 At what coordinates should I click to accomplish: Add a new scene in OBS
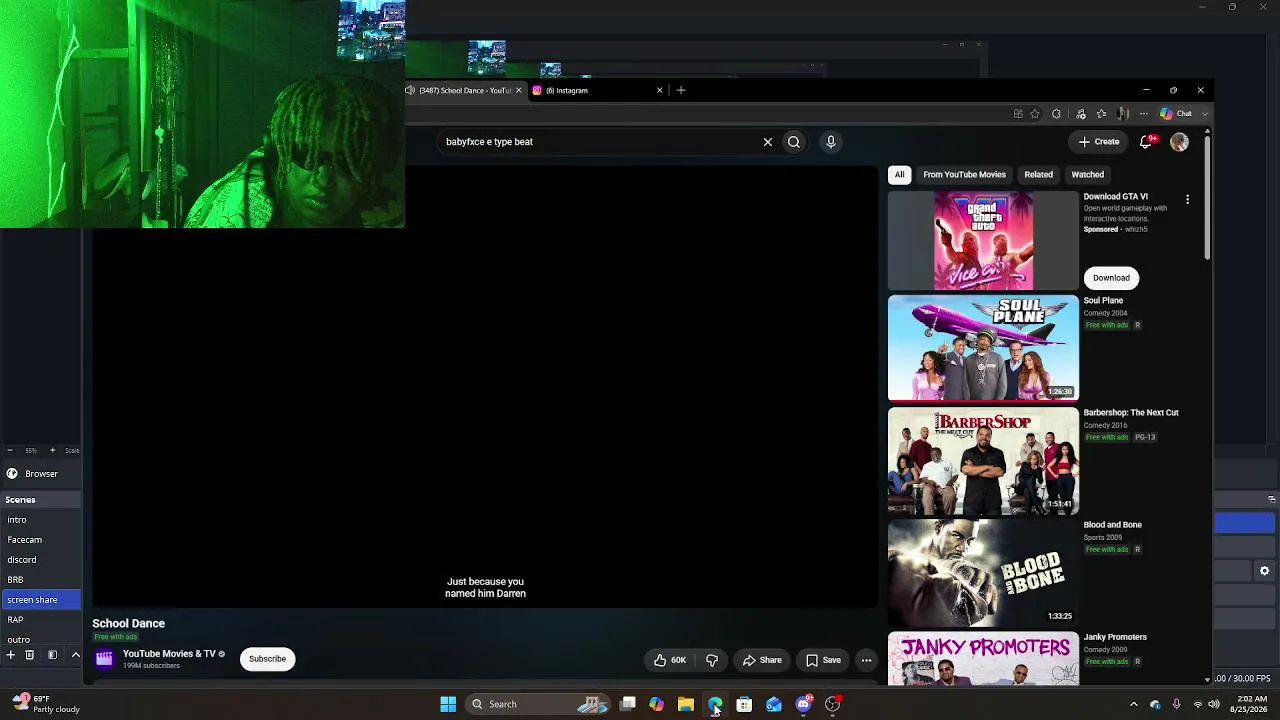(x=10, y=655)
